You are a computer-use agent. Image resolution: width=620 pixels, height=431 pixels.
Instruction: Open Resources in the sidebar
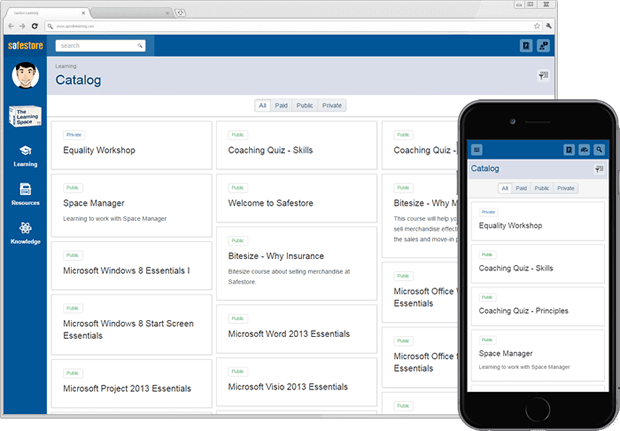(x=25, y=195)
